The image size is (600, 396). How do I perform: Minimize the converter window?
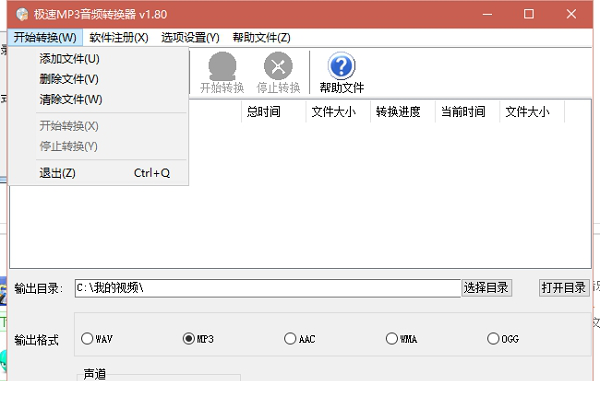tap(487, 15)
